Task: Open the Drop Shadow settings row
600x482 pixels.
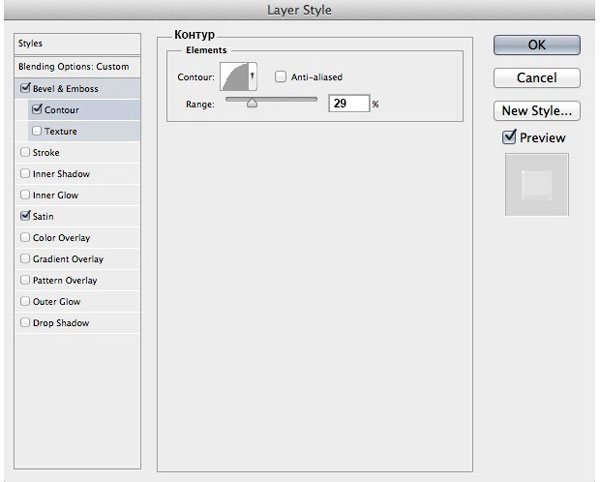Action: point(77,323)
